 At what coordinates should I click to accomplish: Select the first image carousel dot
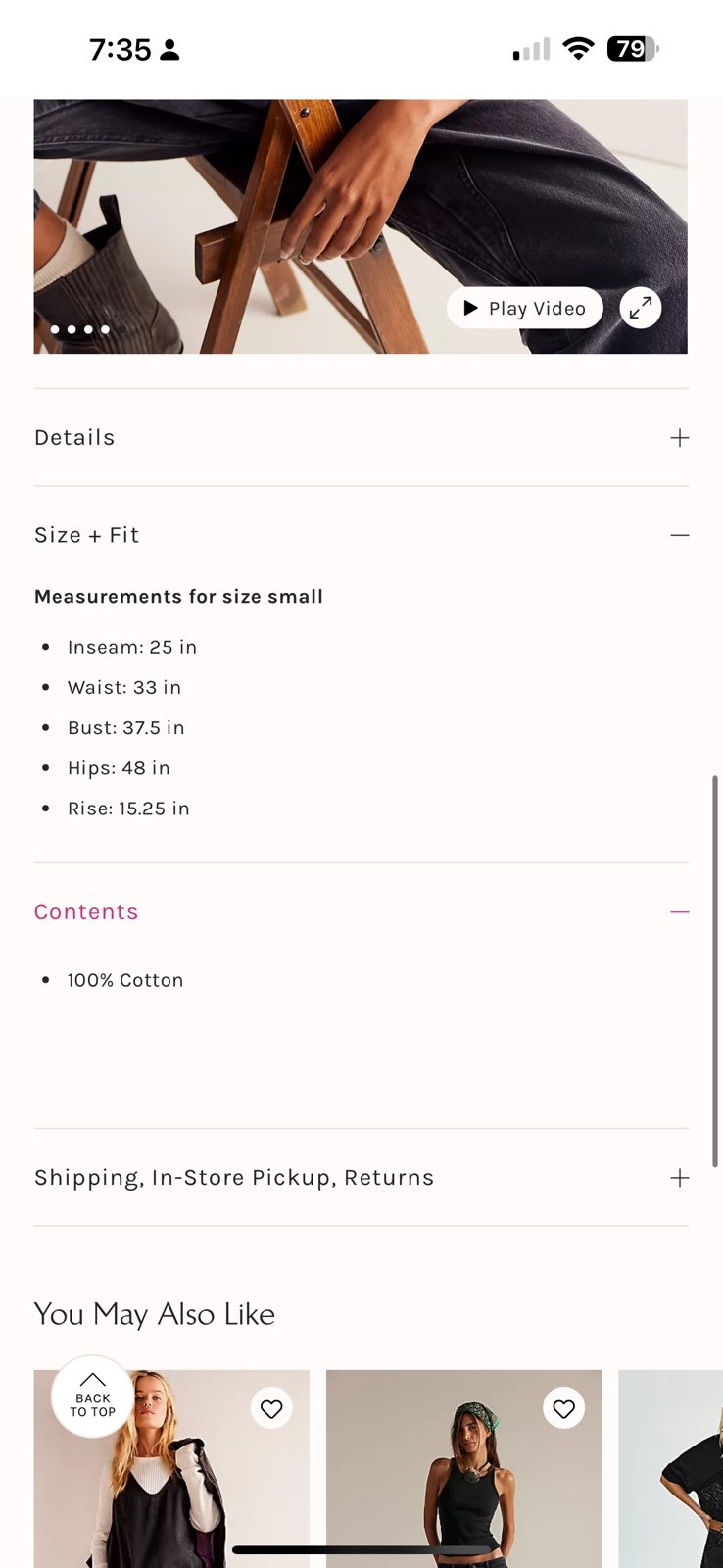pos(55,329)
